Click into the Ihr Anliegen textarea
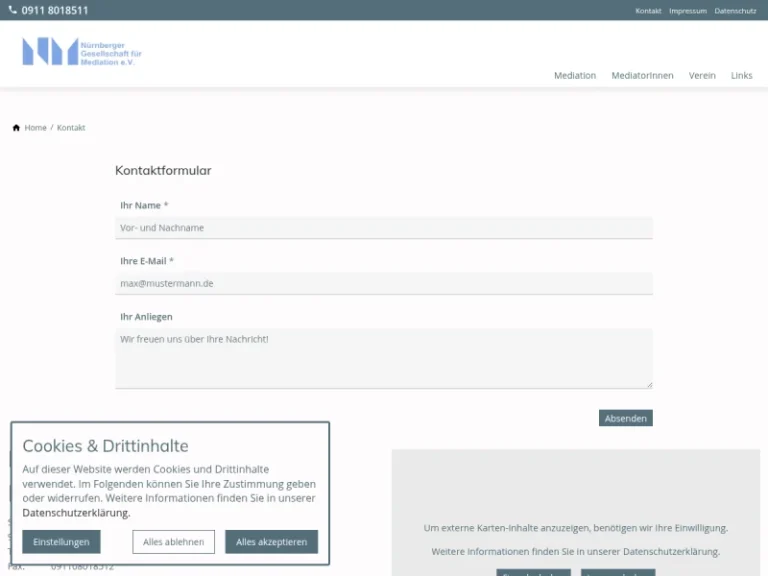 [384, 358]
